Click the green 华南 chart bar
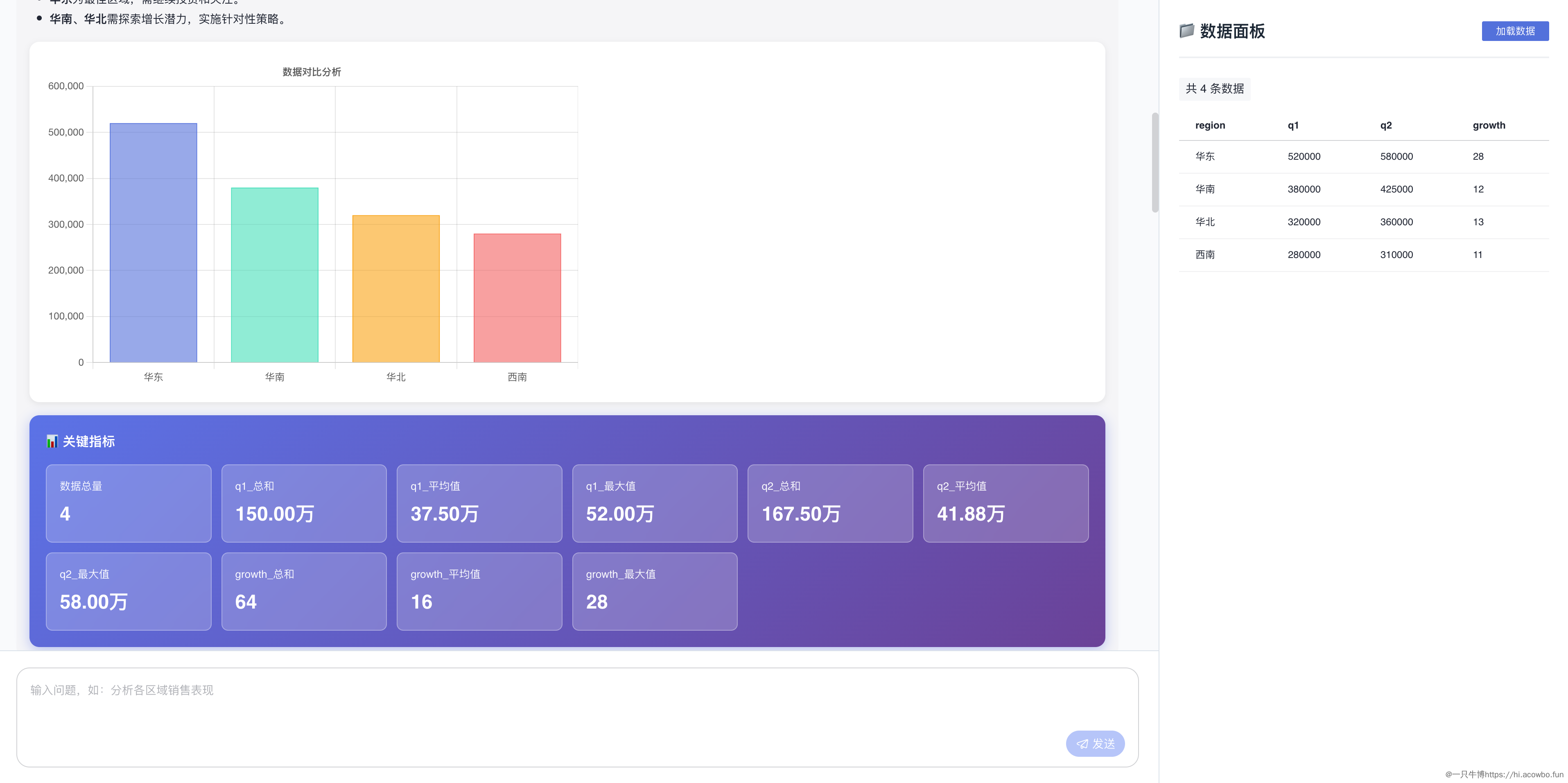Image resolution: width=1568 pixels, height=783 pixels. click(275, 275)
